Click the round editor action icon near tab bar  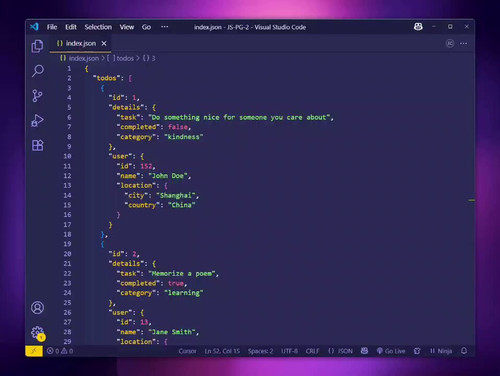coord(450,43)
